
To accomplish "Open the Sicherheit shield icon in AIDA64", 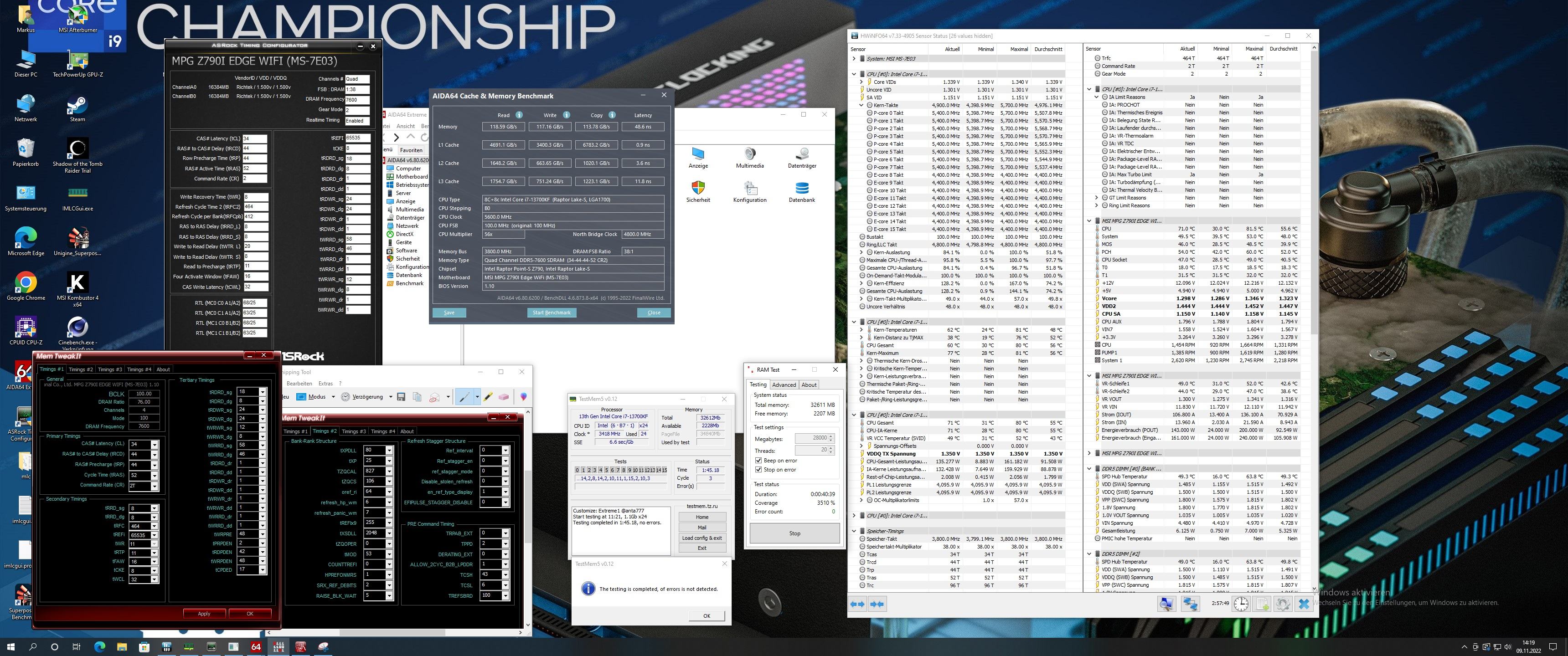I will pyautogui.click(x=698, y=192).
